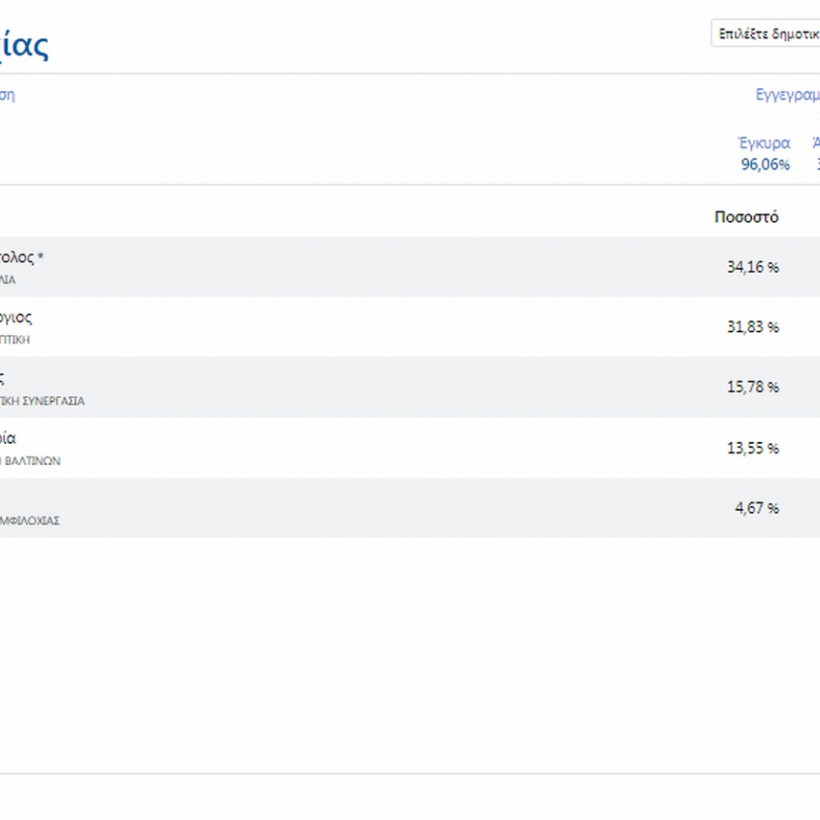Click the 15,78 % percentage

(x=752, y=387)
